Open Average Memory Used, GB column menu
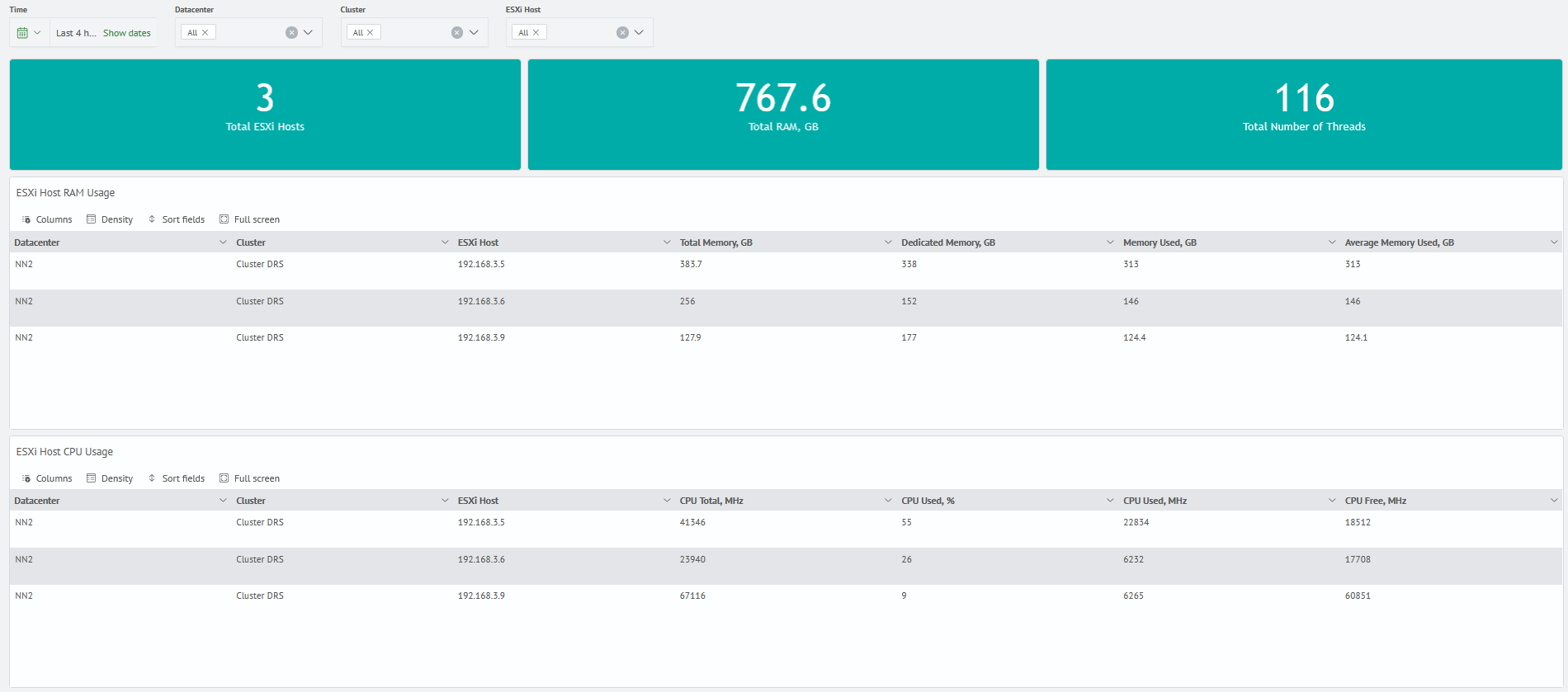 tap(1554, 242)
